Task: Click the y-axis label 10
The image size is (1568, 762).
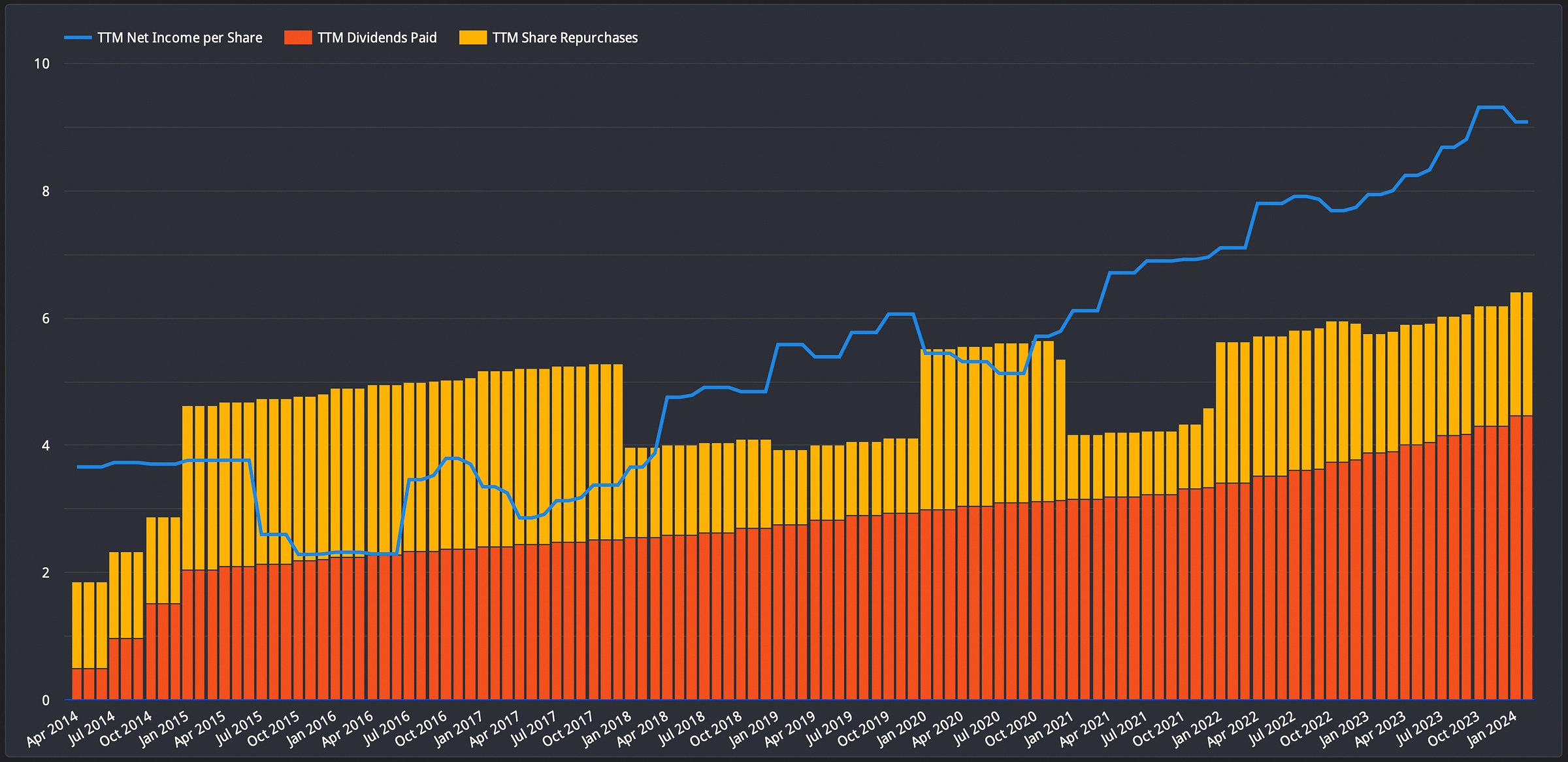Action: click(42, 64)
